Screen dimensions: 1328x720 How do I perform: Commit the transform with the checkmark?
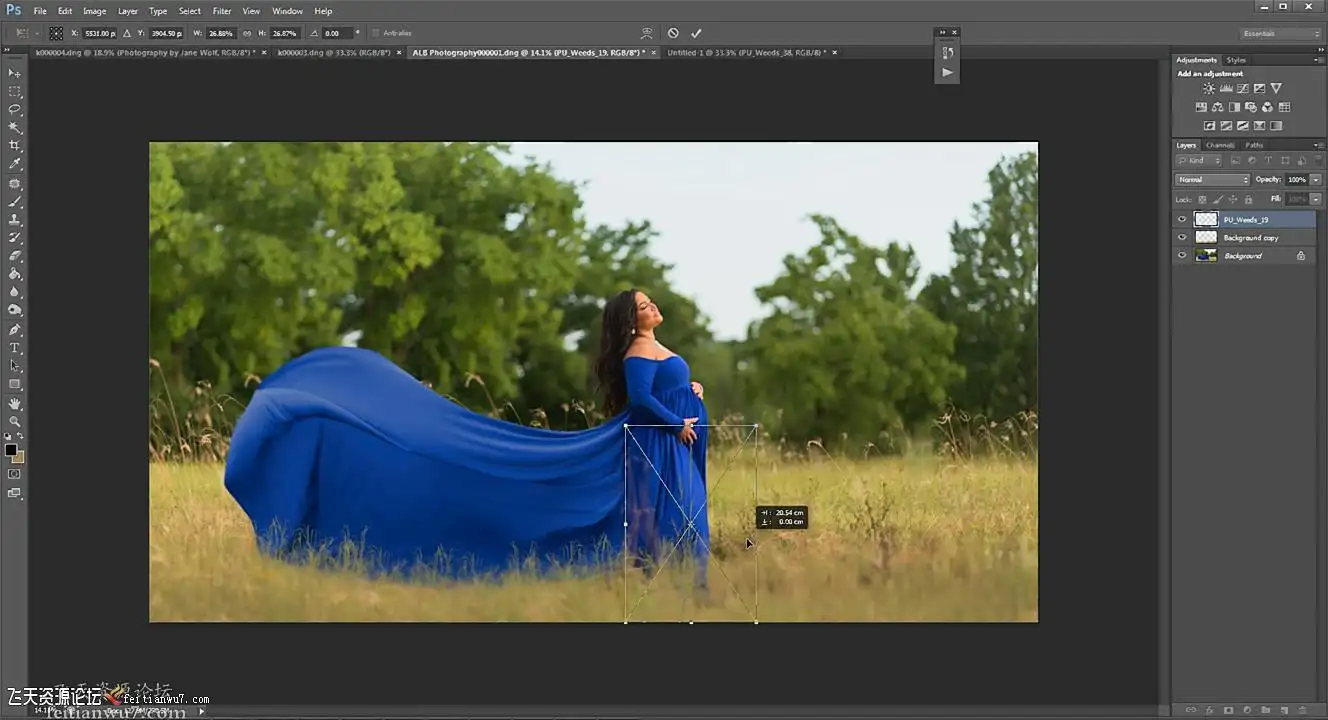(696, 33)
